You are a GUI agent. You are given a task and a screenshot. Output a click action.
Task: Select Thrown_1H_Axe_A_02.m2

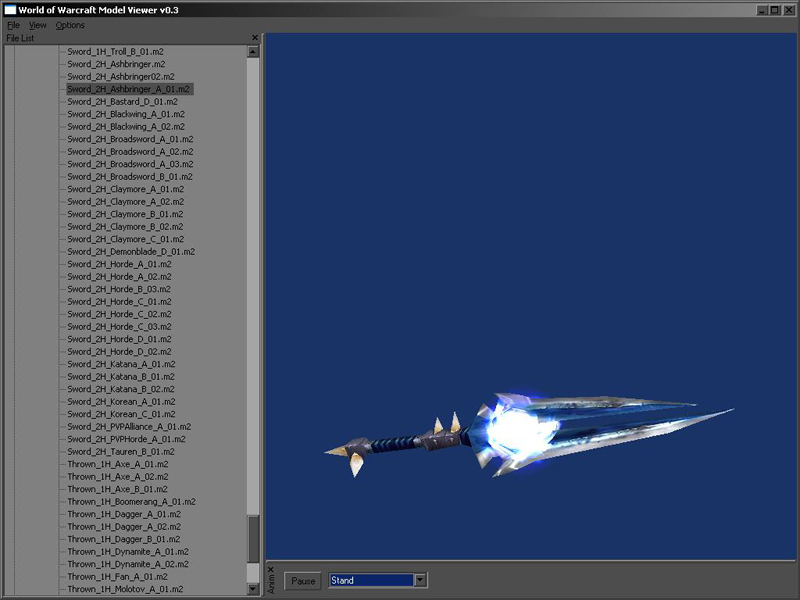(x=118, y=477)
